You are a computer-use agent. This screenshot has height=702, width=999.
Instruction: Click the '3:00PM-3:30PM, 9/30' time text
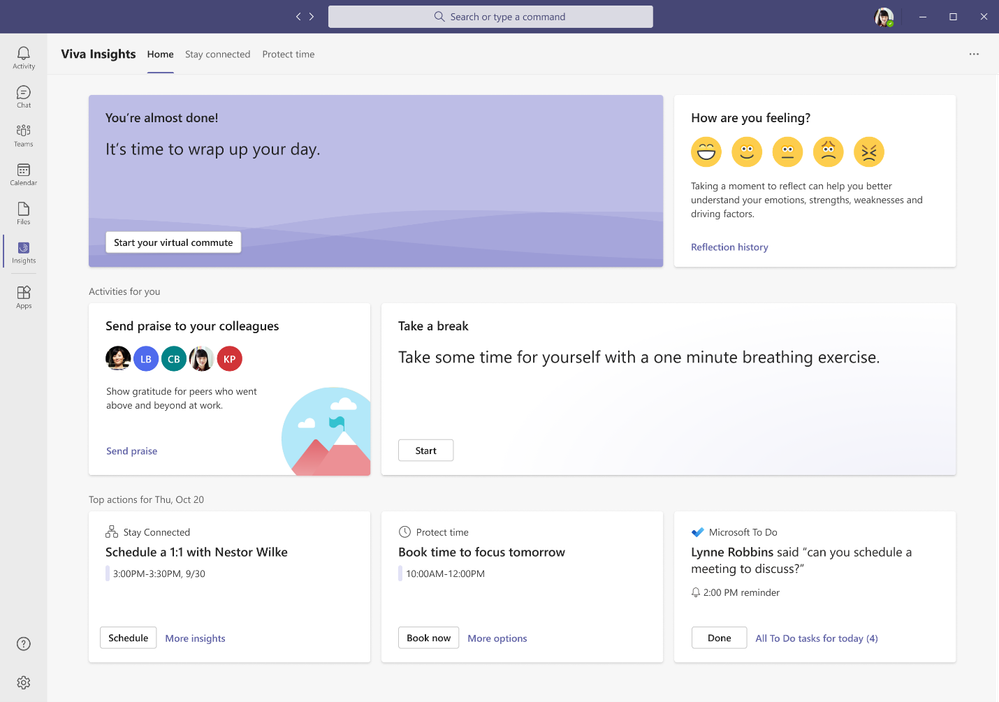click(x=159, y=573)
